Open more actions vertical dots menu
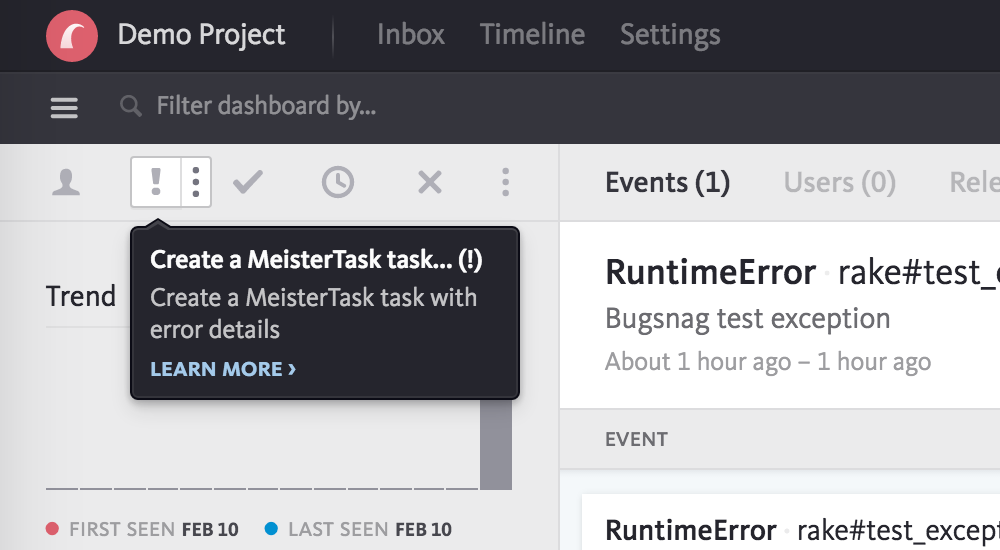 tap(506, 182)
